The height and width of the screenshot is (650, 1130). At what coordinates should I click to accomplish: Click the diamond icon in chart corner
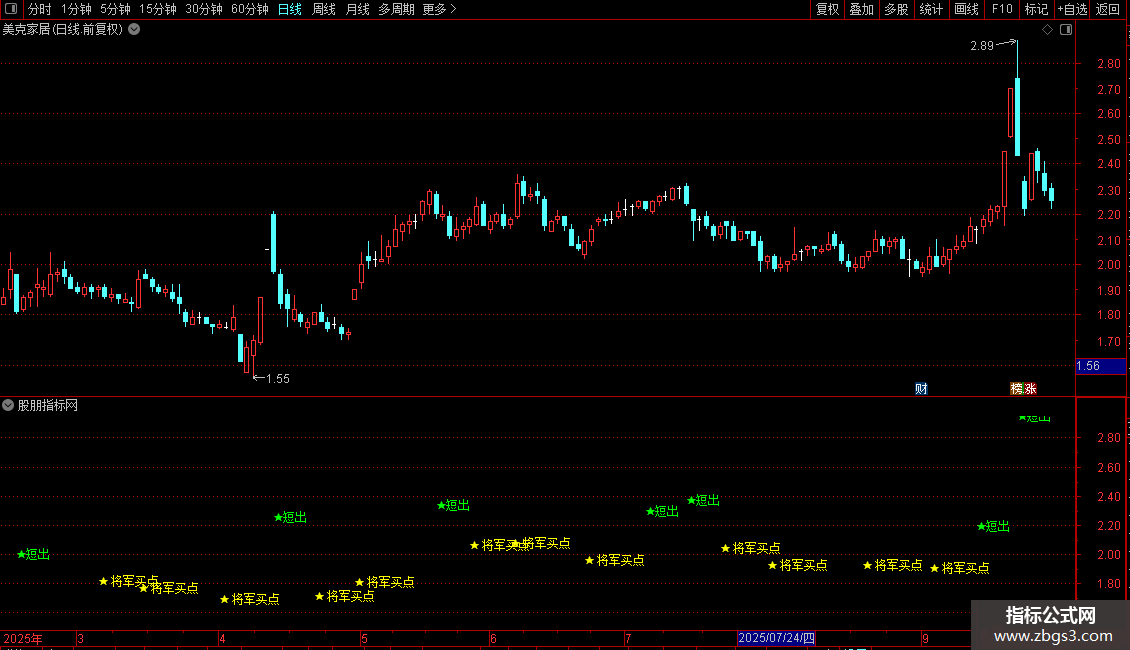1047,30
